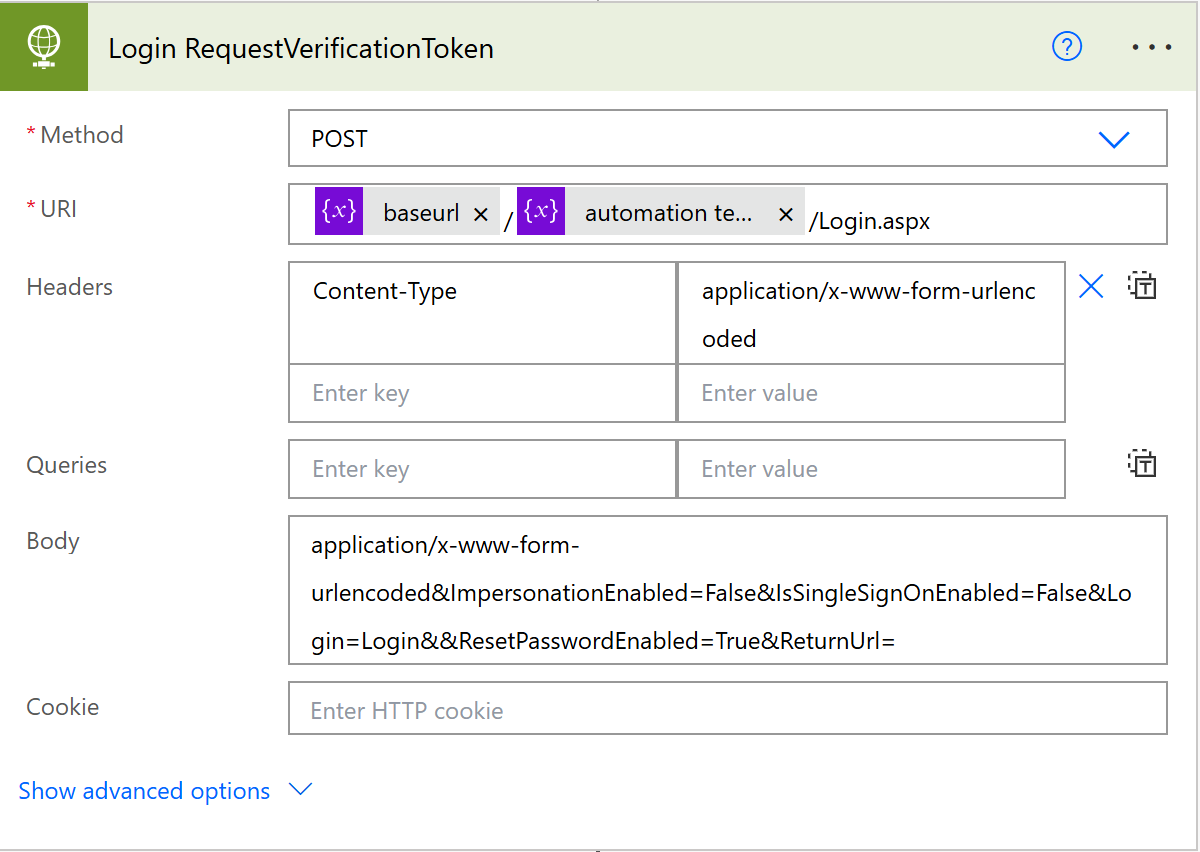Click the Queries Enter key field
This screenshot has height=852, width=1200.
coord(482,469)
